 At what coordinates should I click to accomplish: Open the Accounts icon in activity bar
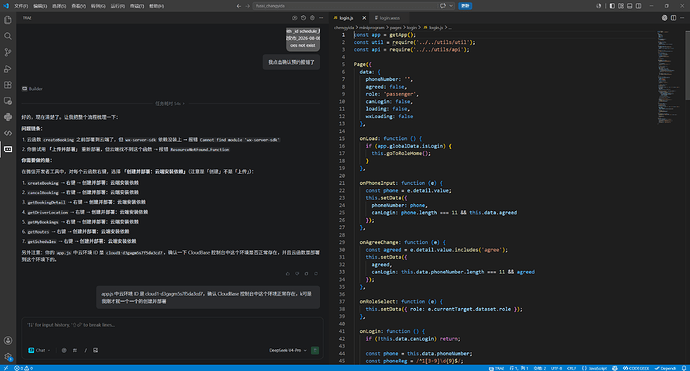point(8,340)
